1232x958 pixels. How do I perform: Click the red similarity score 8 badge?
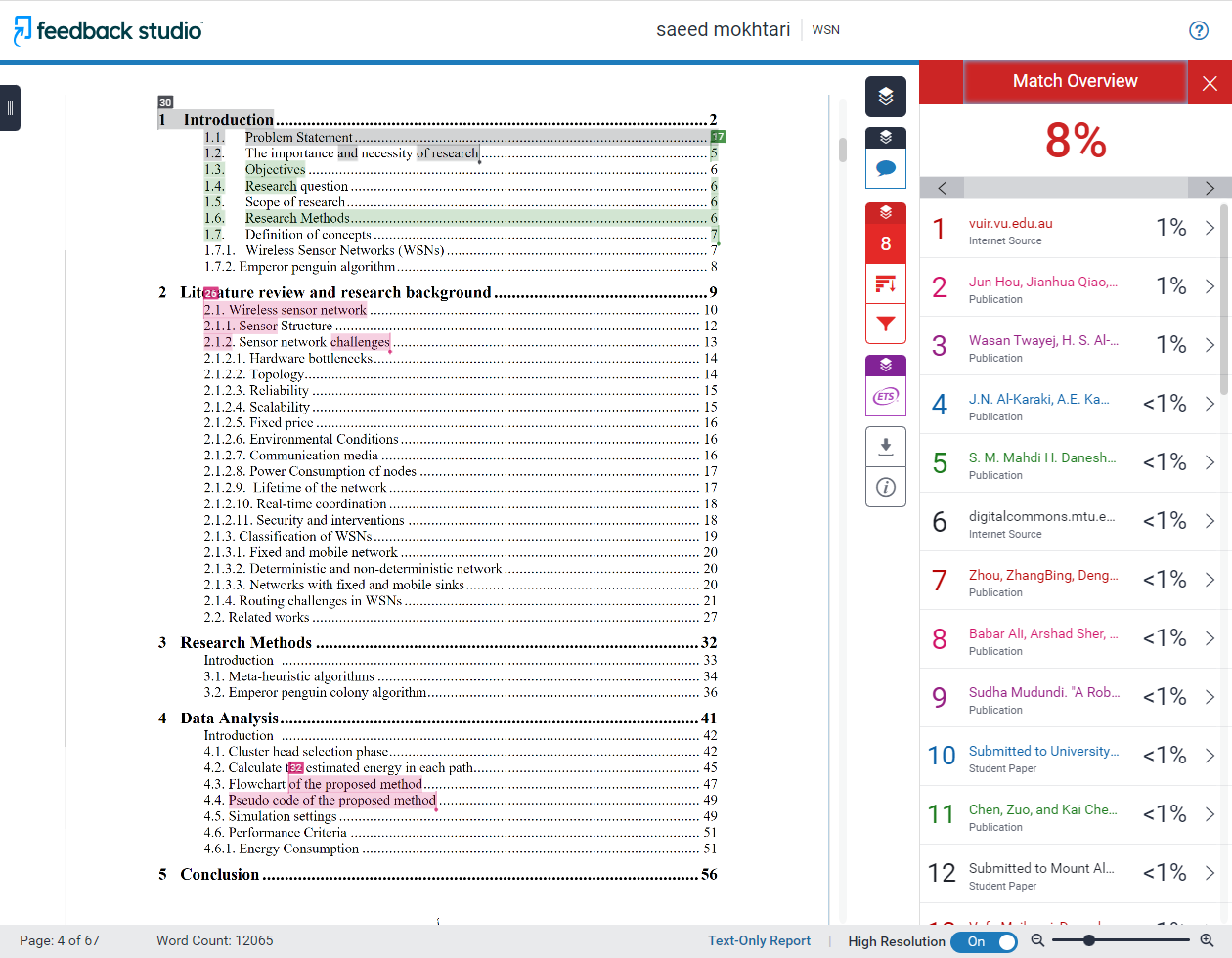click(885, 243)
